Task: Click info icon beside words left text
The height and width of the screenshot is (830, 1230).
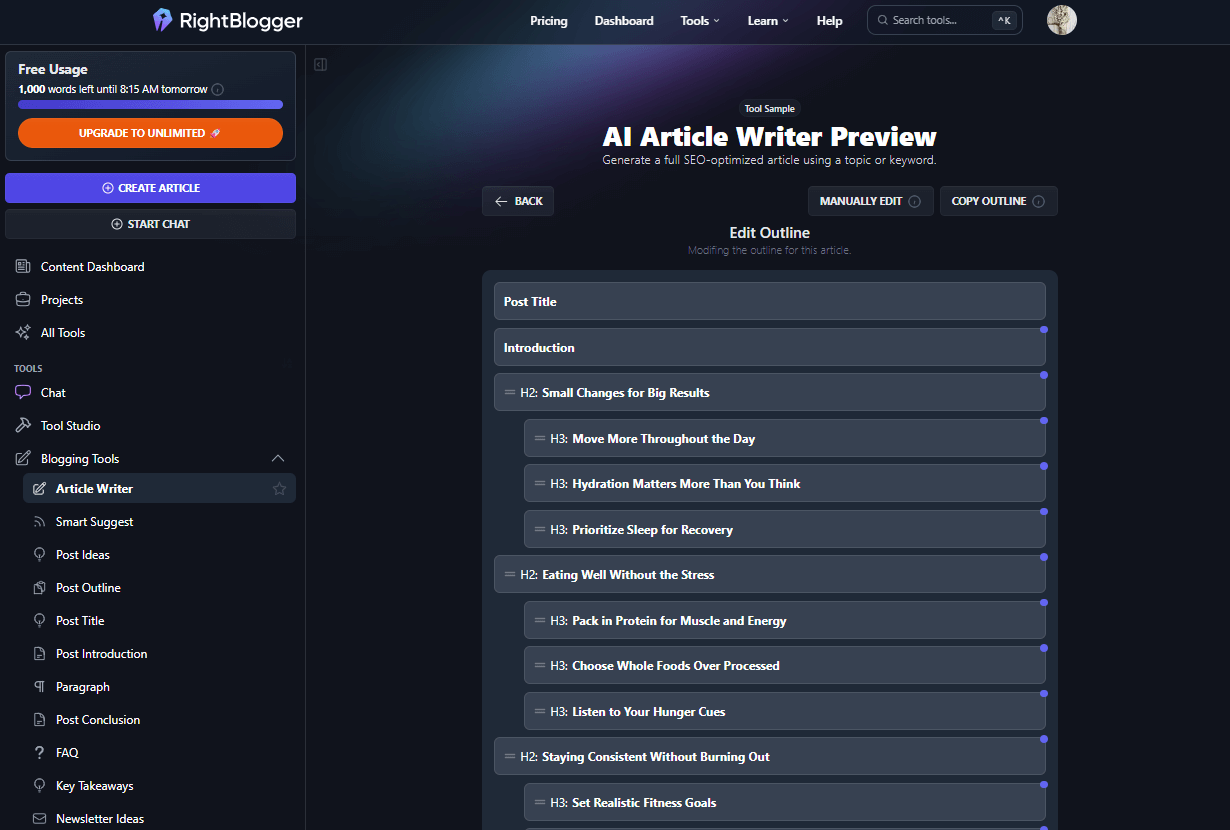Action: [x=218, y=89]
